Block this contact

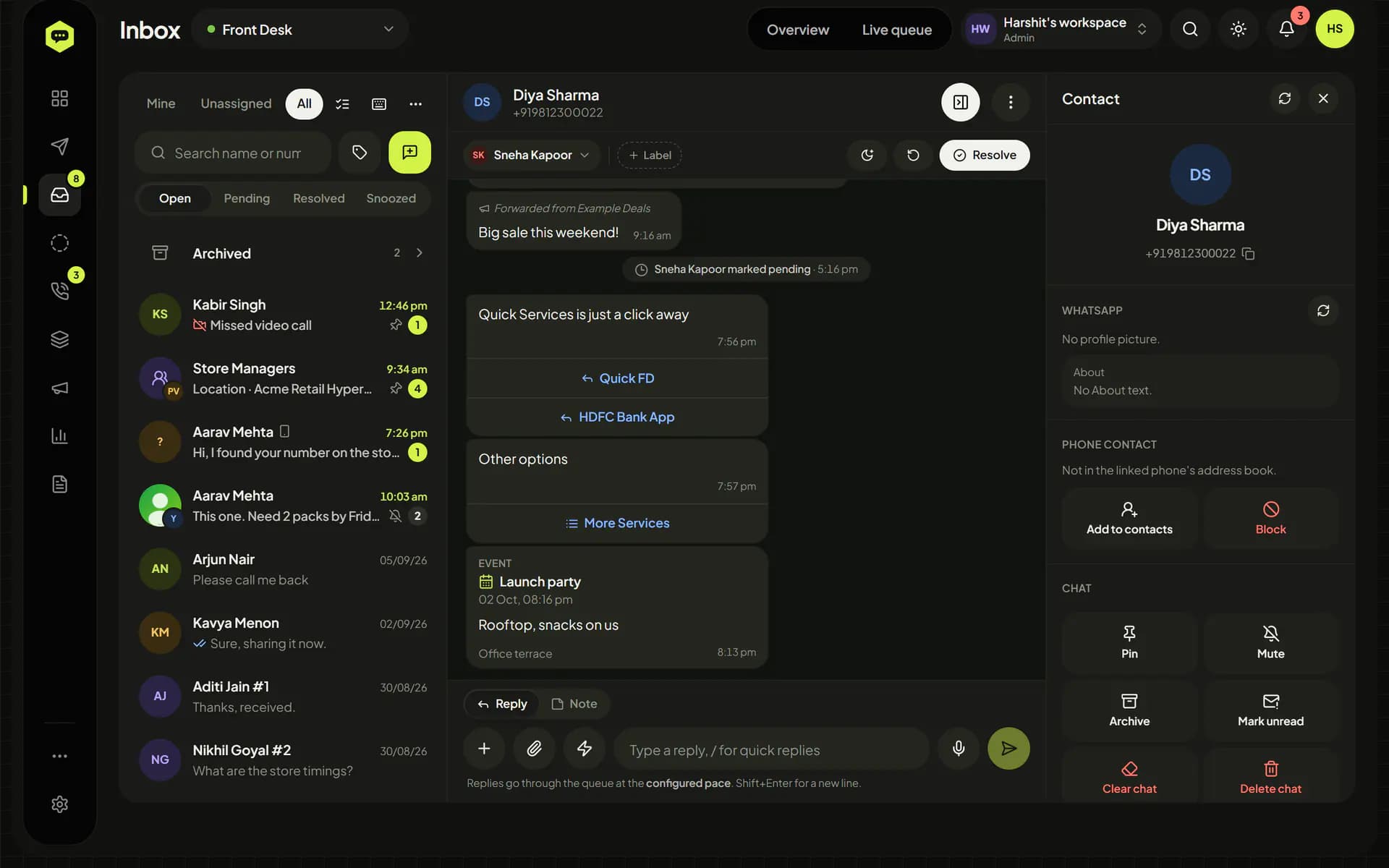[x=1270, y=518]
